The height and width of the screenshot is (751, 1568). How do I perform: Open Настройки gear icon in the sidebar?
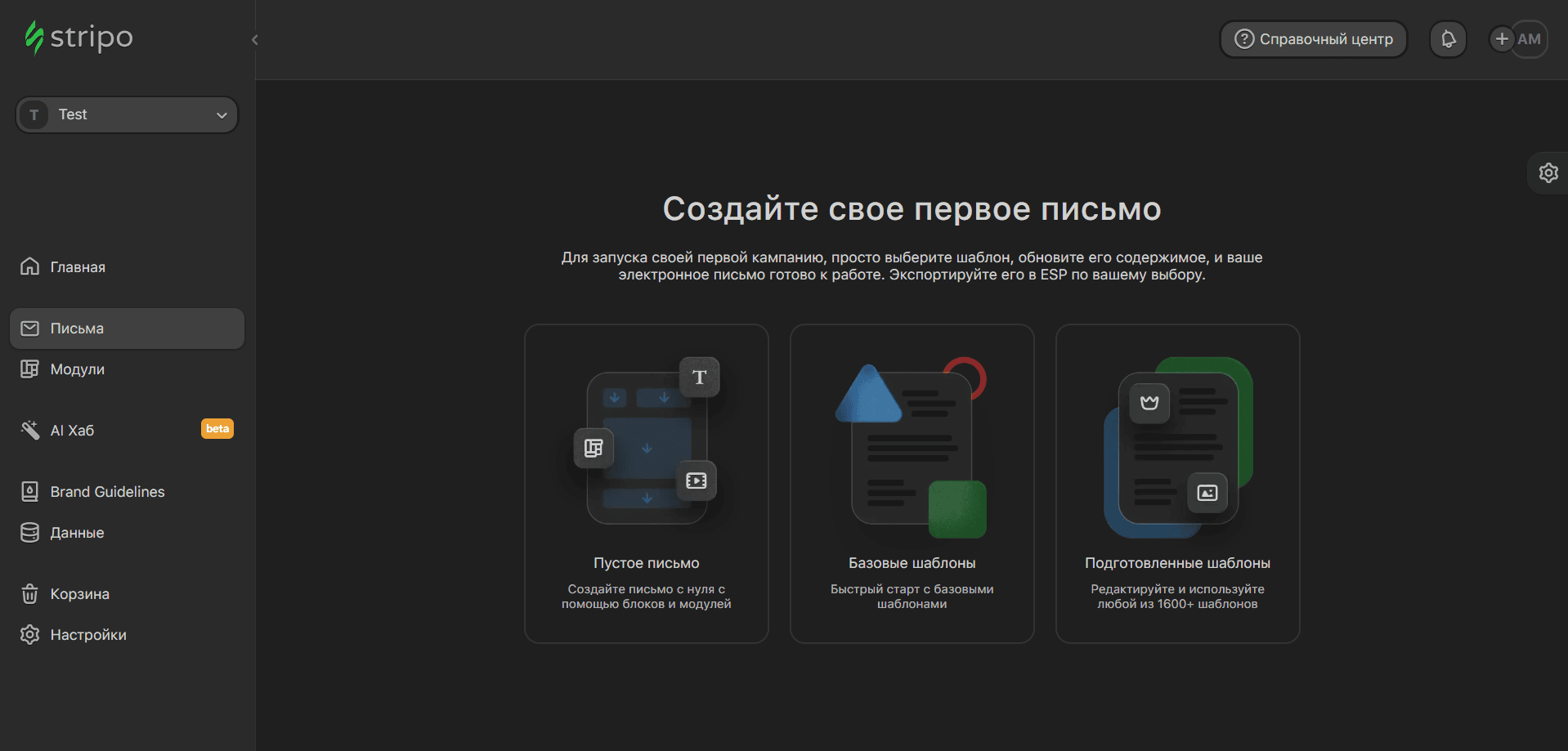tap(29, 635)
